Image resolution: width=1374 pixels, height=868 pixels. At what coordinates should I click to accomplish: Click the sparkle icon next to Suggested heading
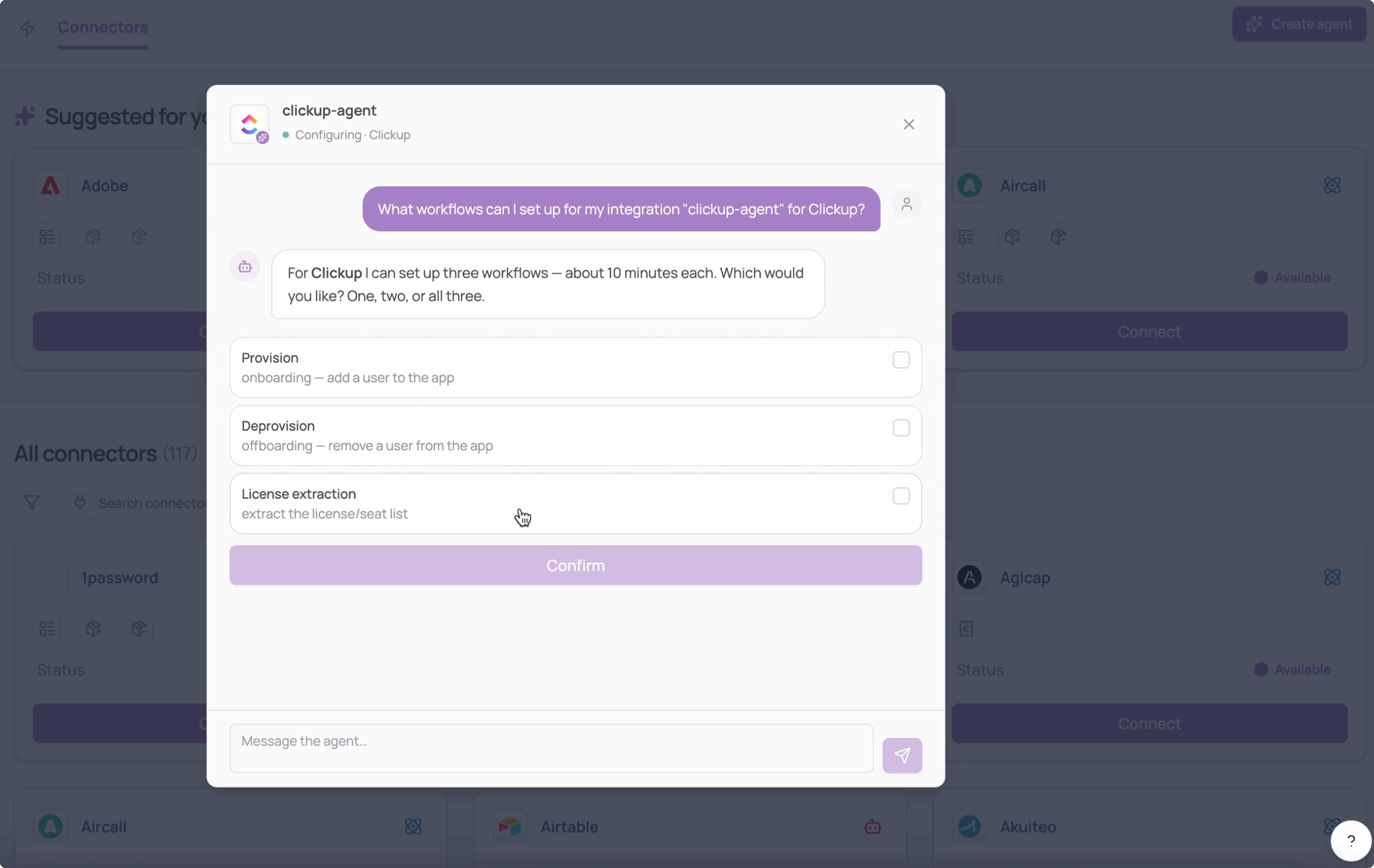[x=25, y=116]
